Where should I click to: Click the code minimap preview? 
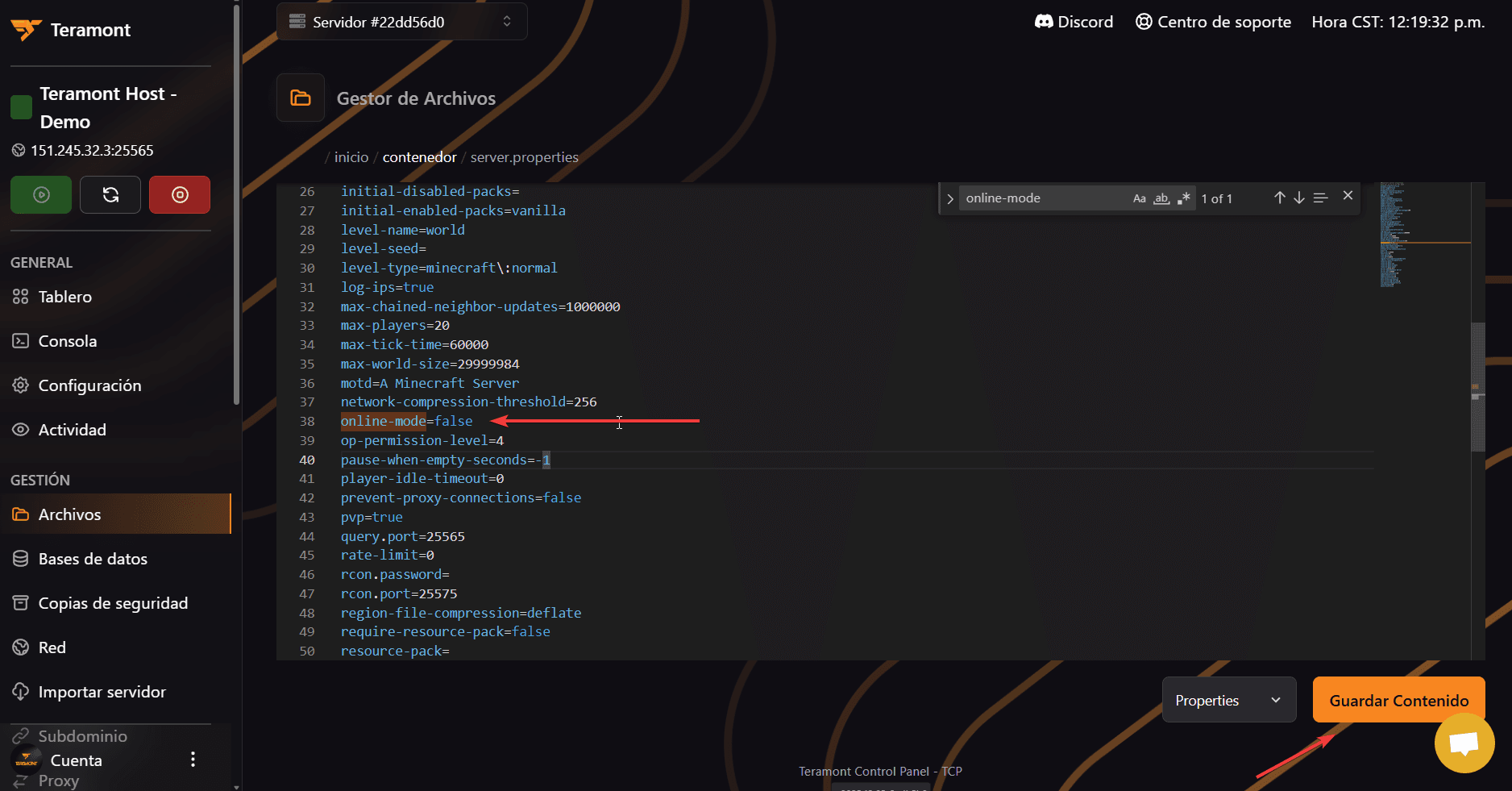tap(1425, 235)
